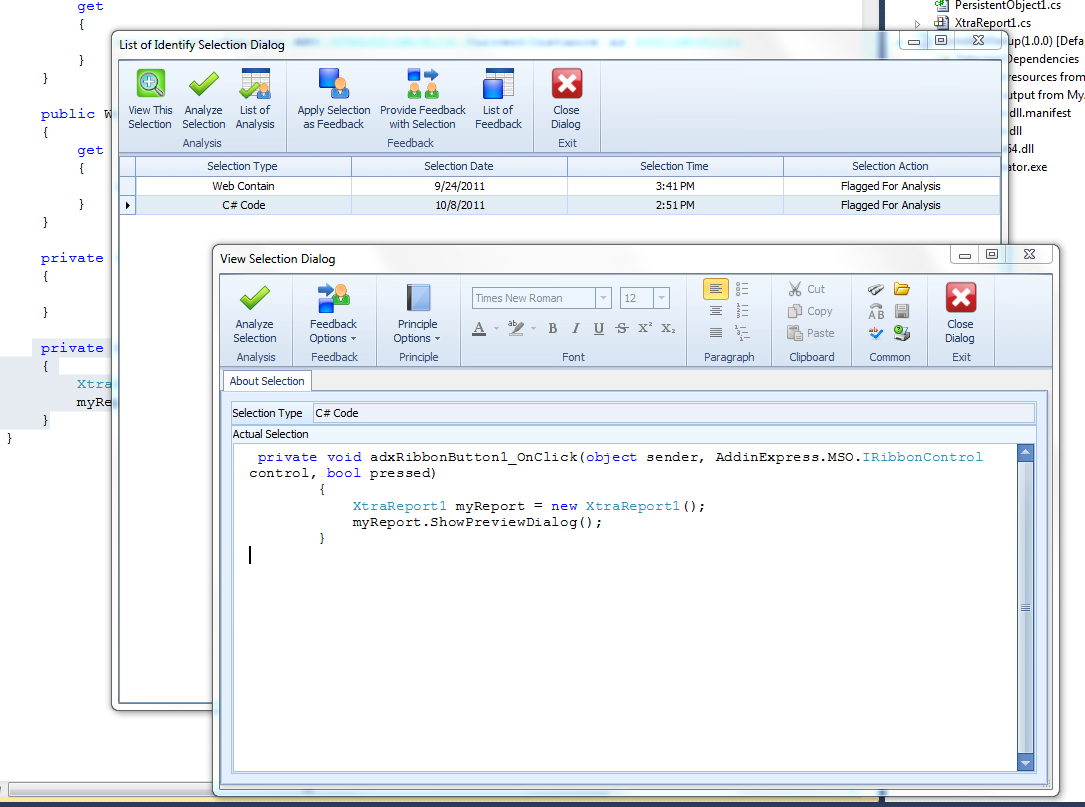The width and height of the screenshot is (1085, 807).
Task: Open the font size 12 dropdown
Action: pyautogui.click(x=662, y=298)
